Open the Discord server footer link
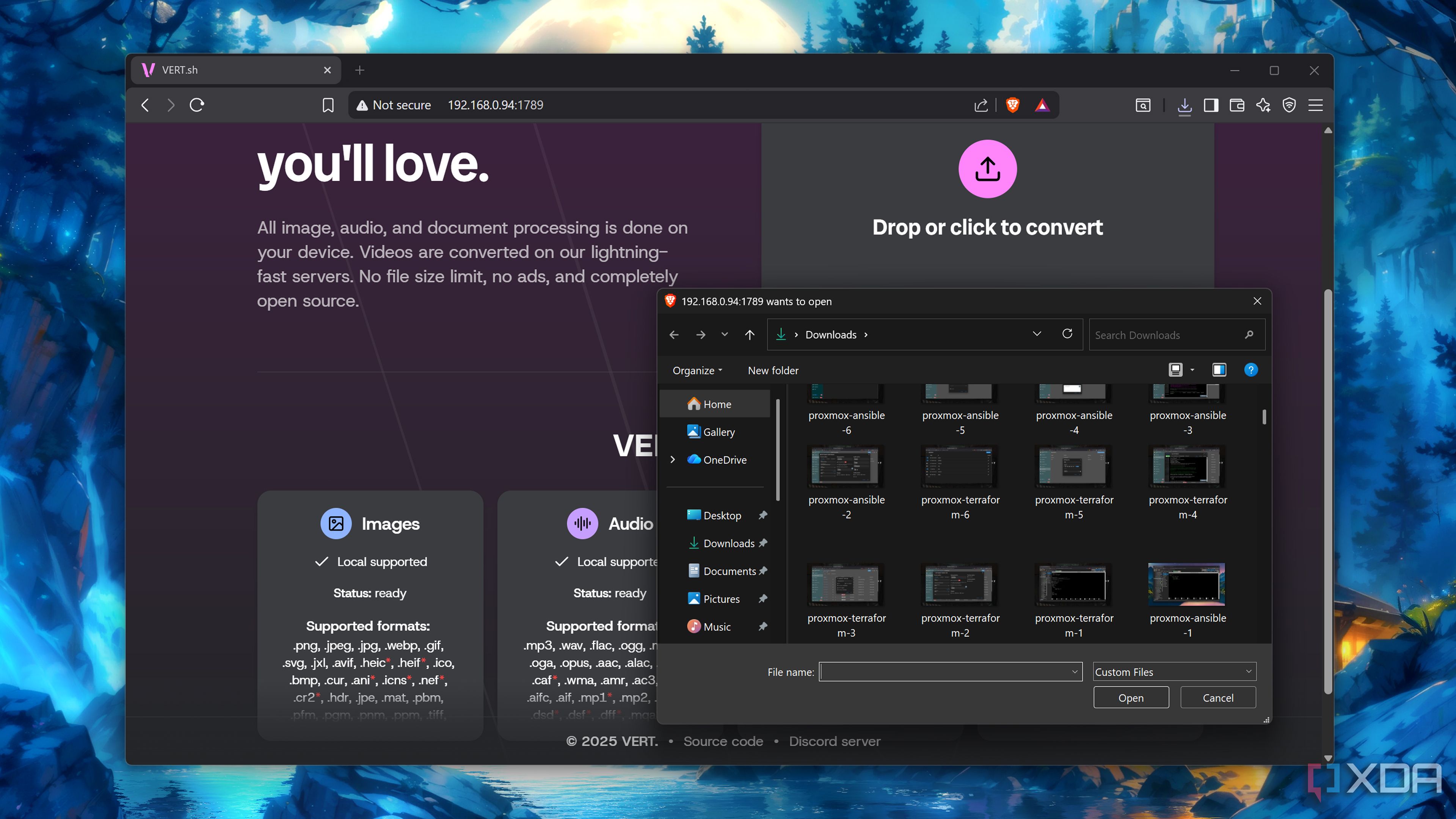Viewport: 1456px width, 819px height. pos(834,741)
